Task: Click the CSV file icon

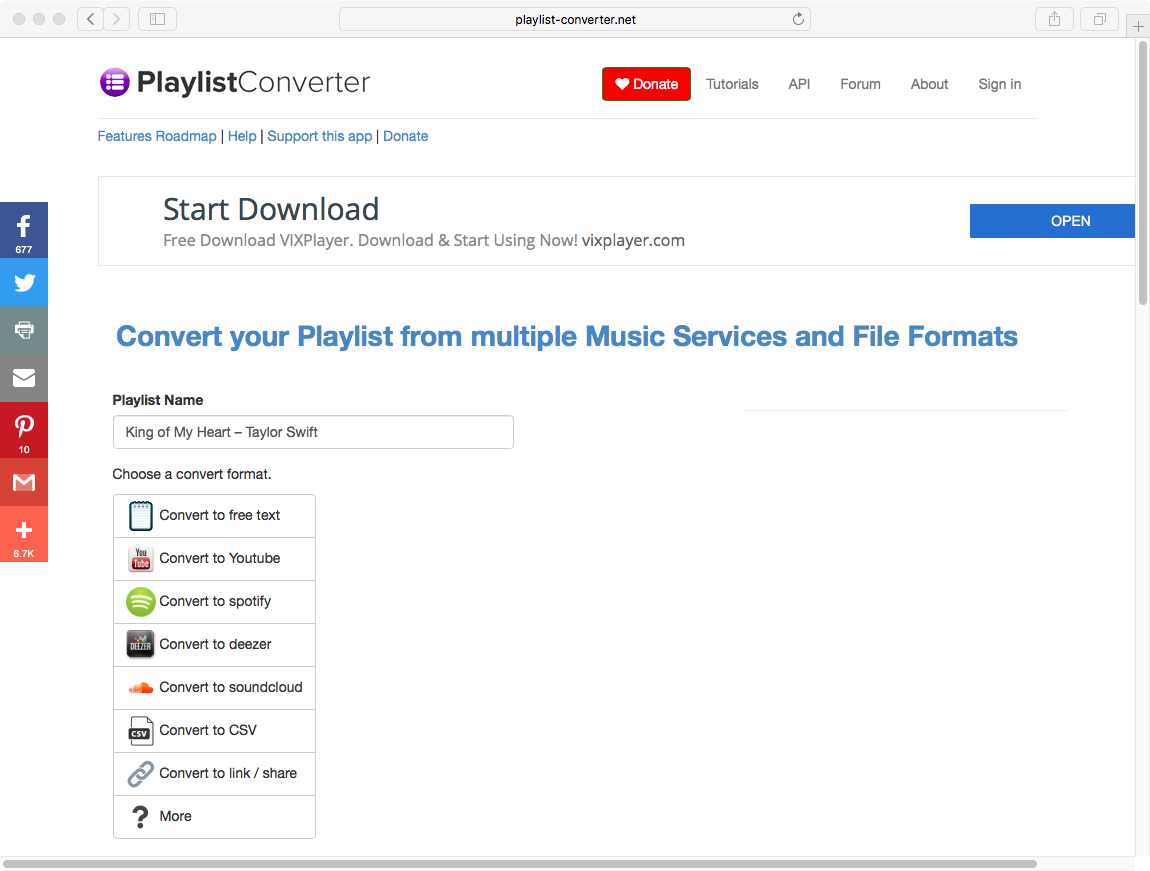Action: click(140, 730)
